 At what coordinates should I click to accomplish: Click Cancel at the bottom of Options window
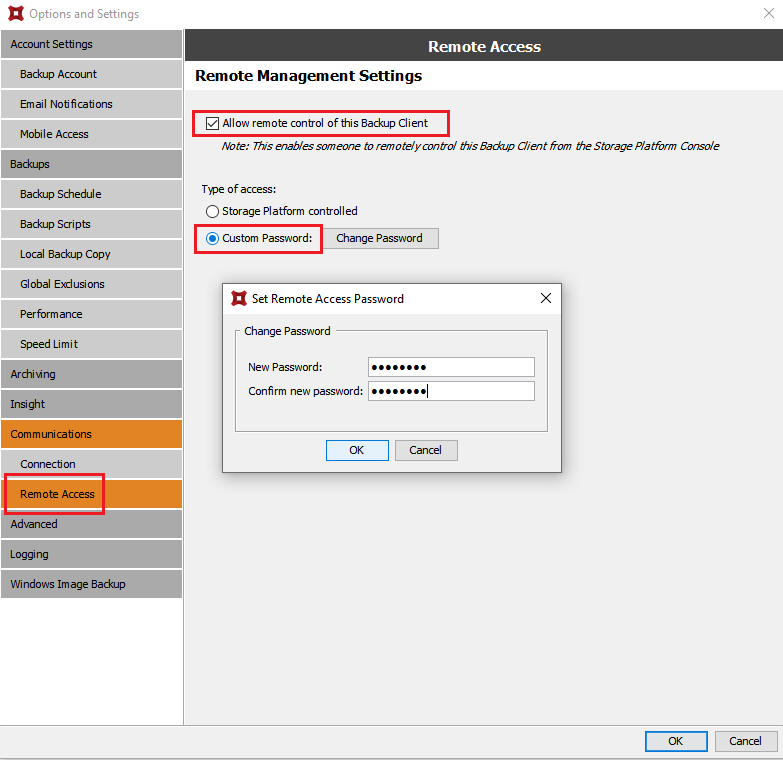[746, 741]
